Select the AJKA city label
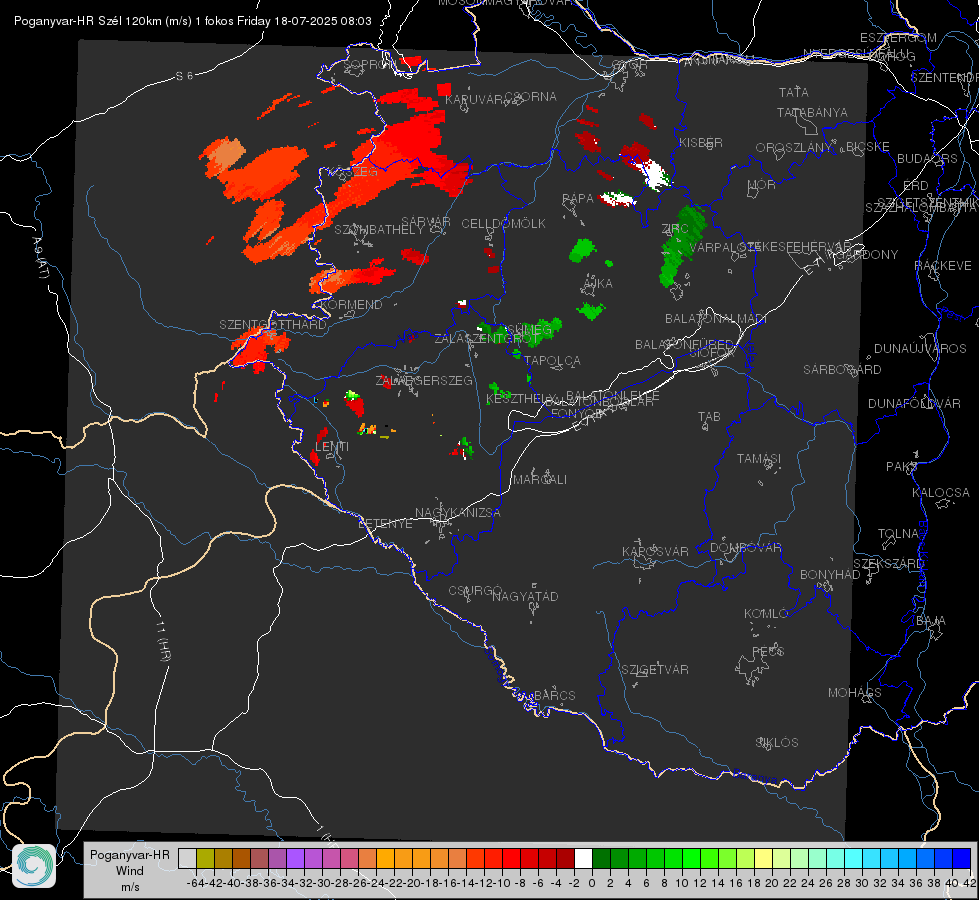The height and width of the screenshot is (900, 979). [598, 284]
